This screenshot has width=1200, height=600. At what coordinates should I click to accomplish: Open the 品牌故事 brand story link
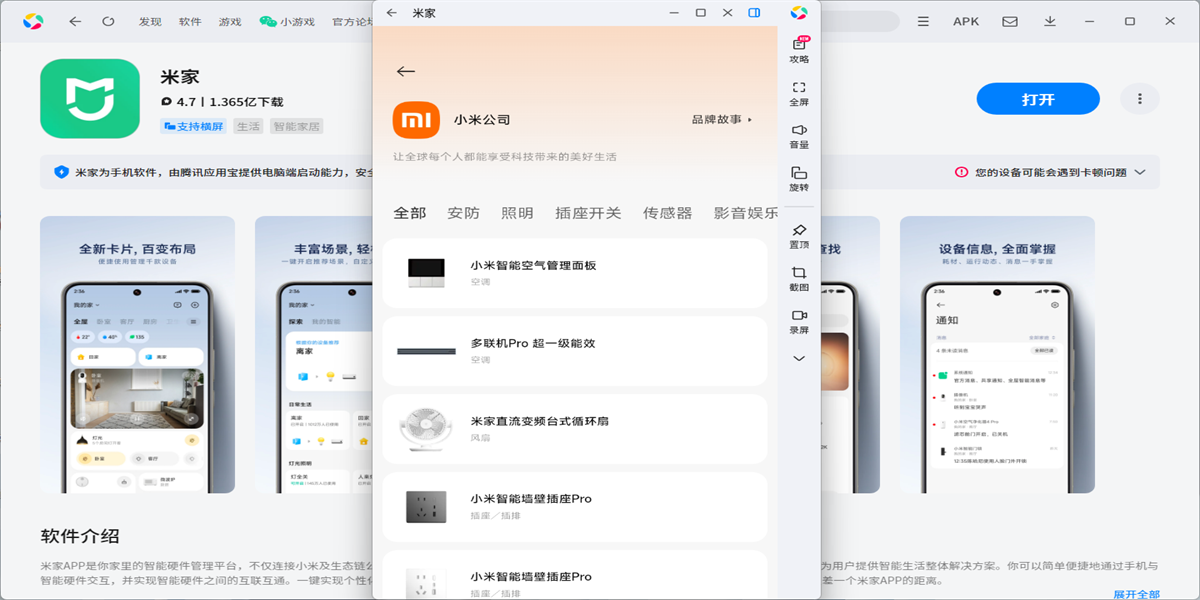720,119
